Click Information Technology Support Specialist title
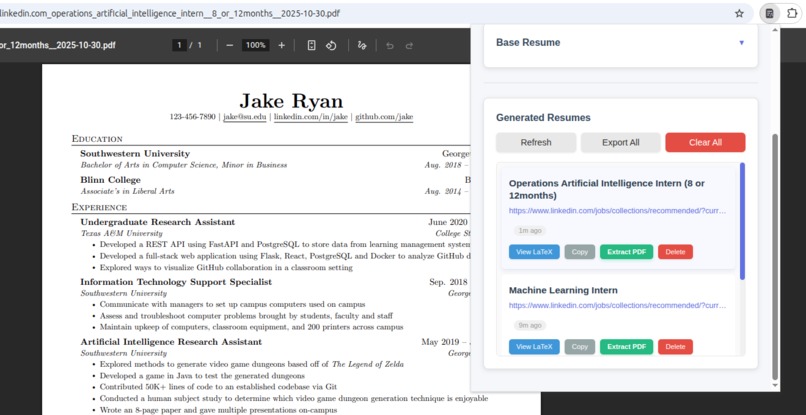 176,282
